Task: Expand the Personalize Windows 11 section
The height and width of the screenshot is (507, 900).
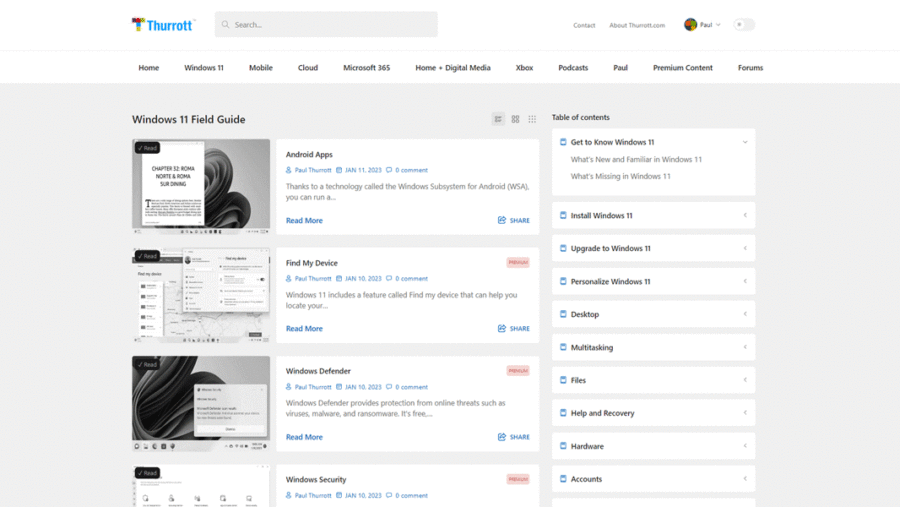Action: click(x=745, y=281)
